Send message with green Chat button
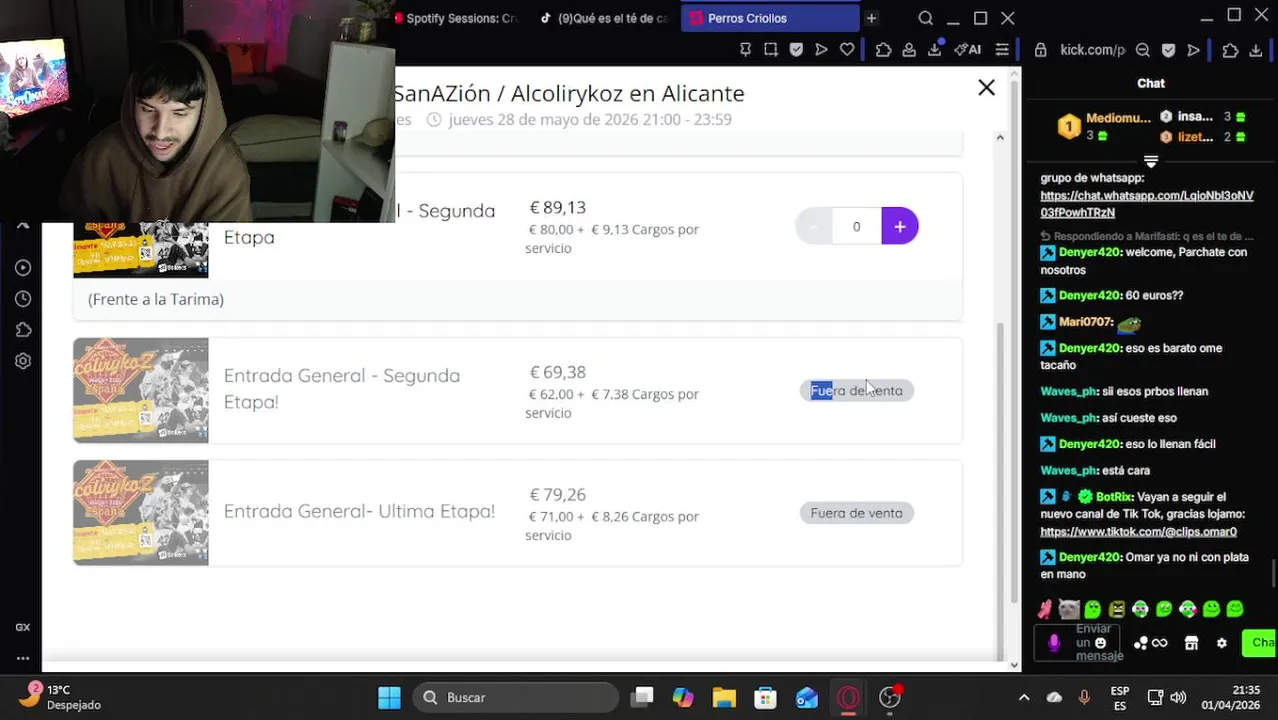Screen dimensions: 1278x720 [1259, 643]
